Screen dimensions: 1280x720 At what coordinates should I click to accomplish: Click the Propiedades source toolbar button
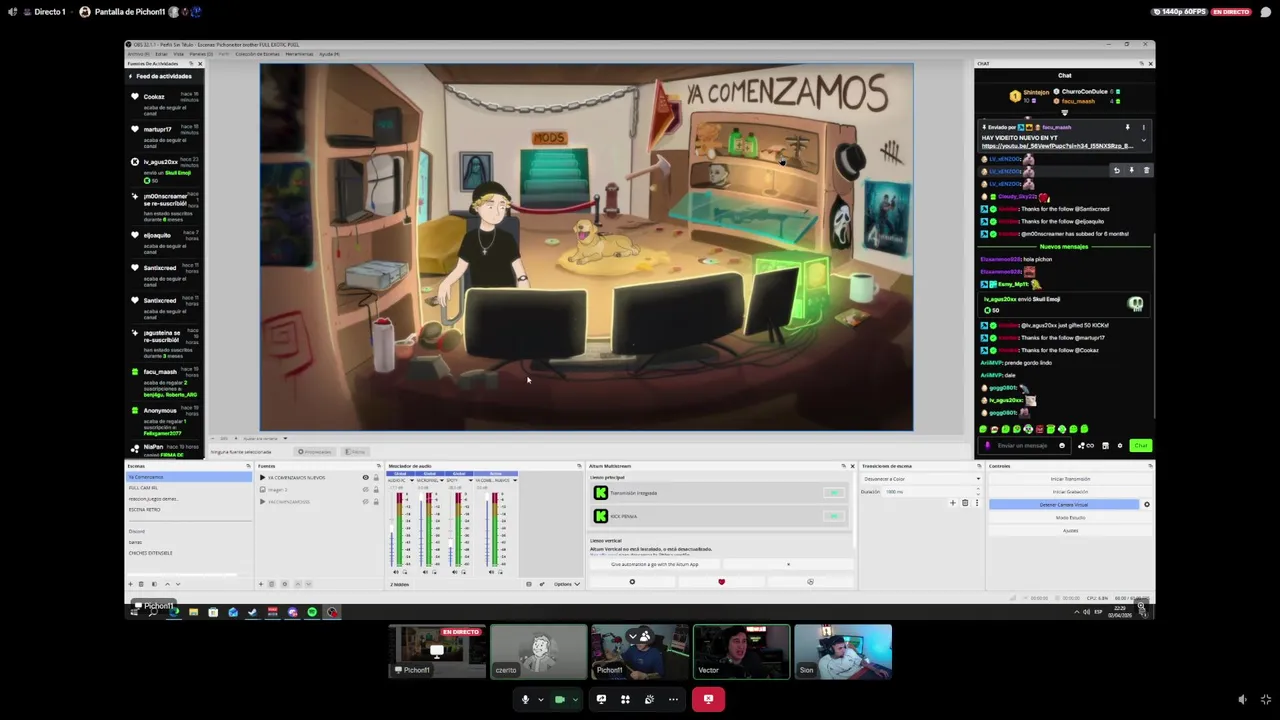[x=316, y=452]
